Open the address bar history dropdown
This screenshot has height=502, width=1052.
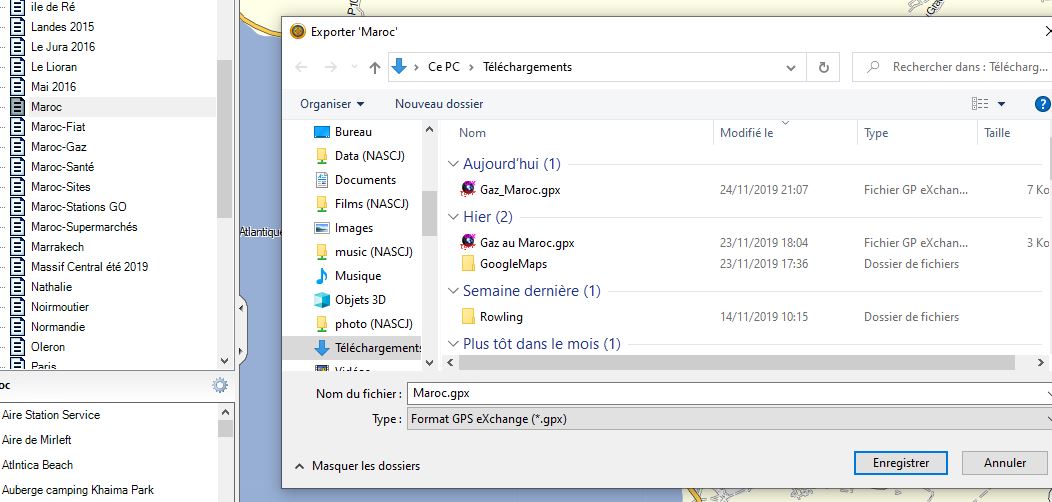pyautogui.click(x=791, y=68)
